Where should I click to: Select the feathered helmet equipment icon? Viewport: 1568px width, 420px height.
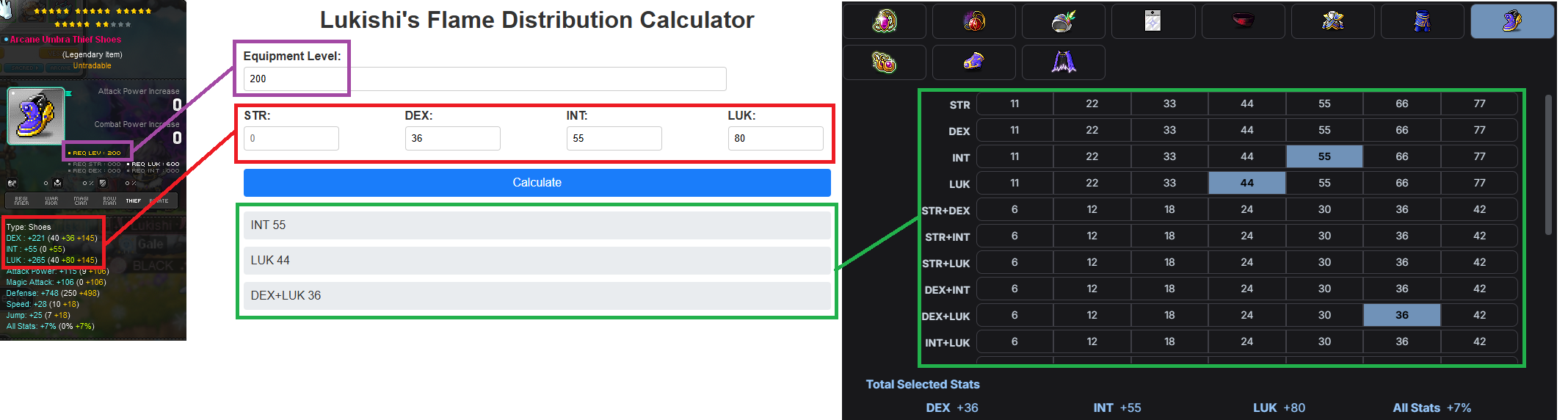tap(1063, 21)
